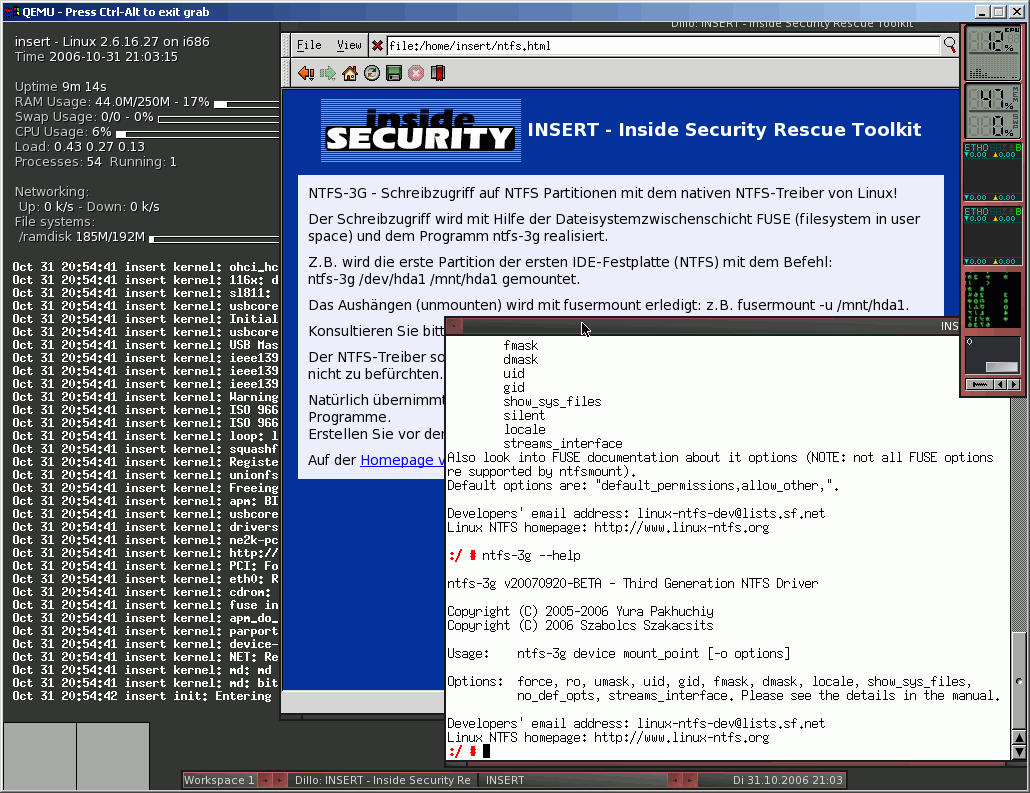Click the terminal scrollbar thumb
The height and width of the screenshot is (793, 1030).
click(1019, 681)
